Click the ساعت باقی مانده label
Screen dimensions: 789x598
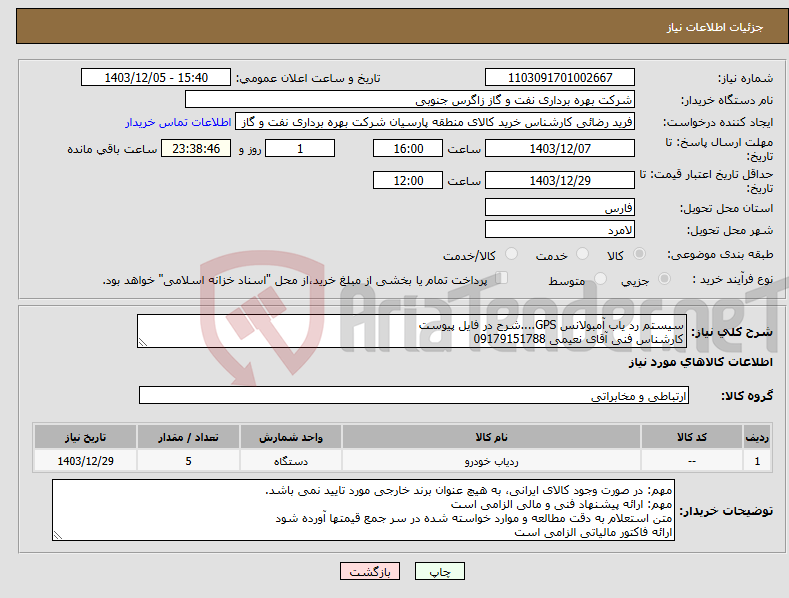pyautogui.click(x=112, y=150)
